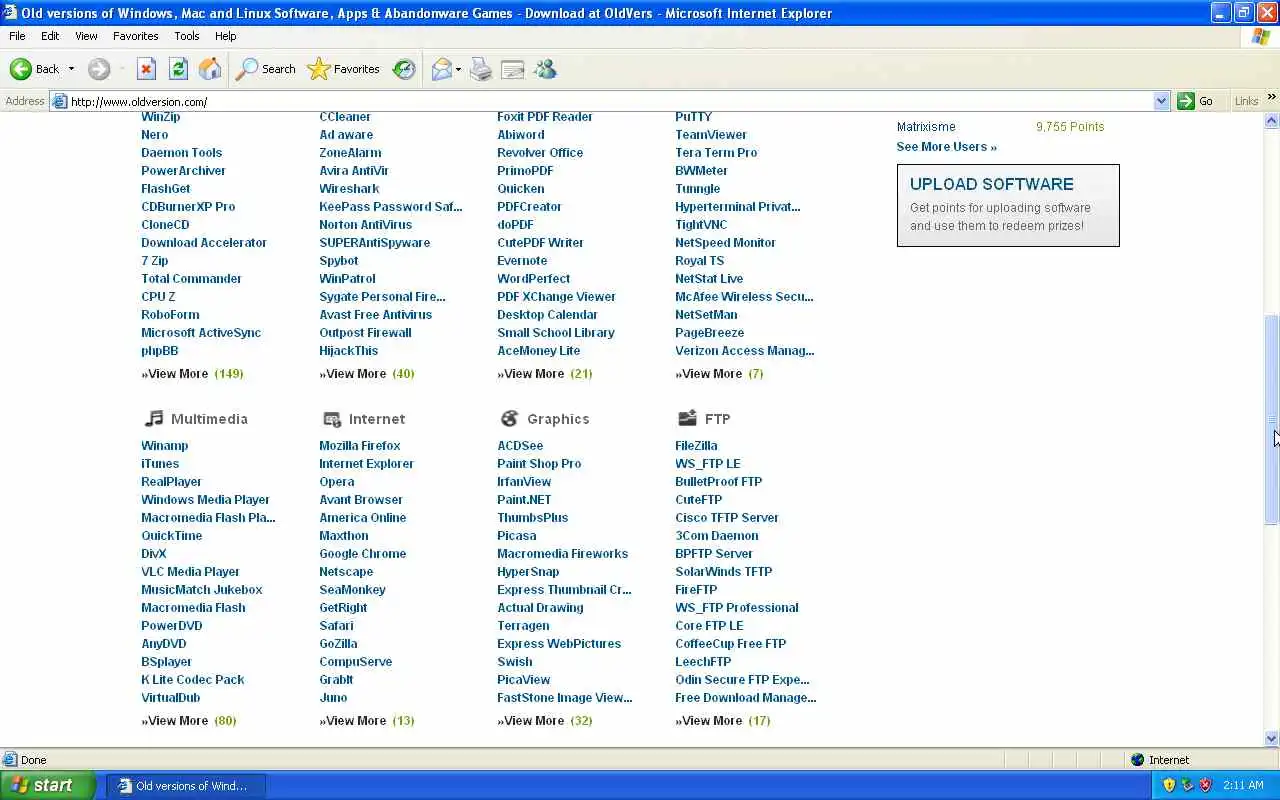Click the FTP category icon
The width and height of the screenshot is (1280, 800).
point(687,418)
